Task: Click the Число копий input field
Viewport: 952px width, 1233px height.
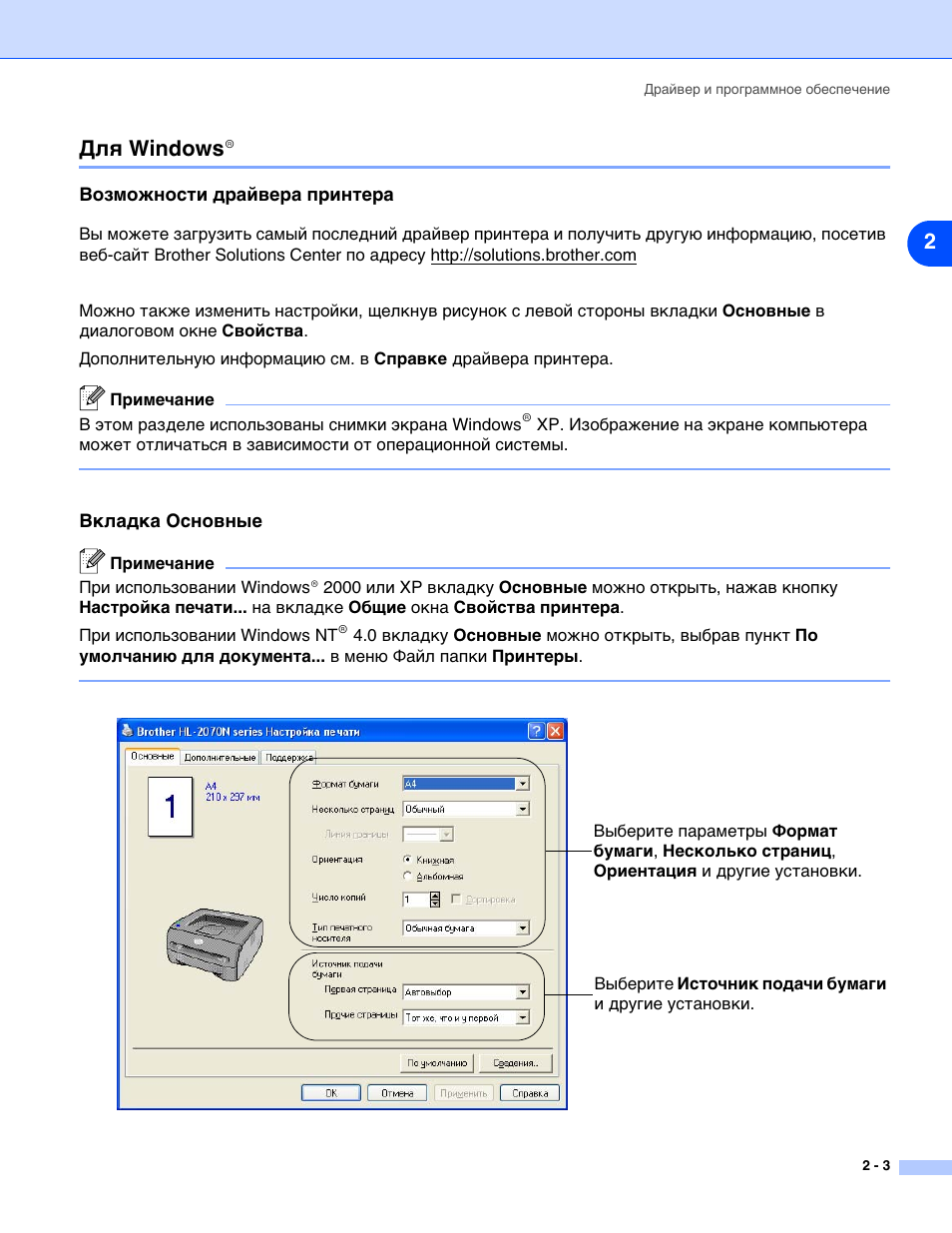Action: pos(415,900)
